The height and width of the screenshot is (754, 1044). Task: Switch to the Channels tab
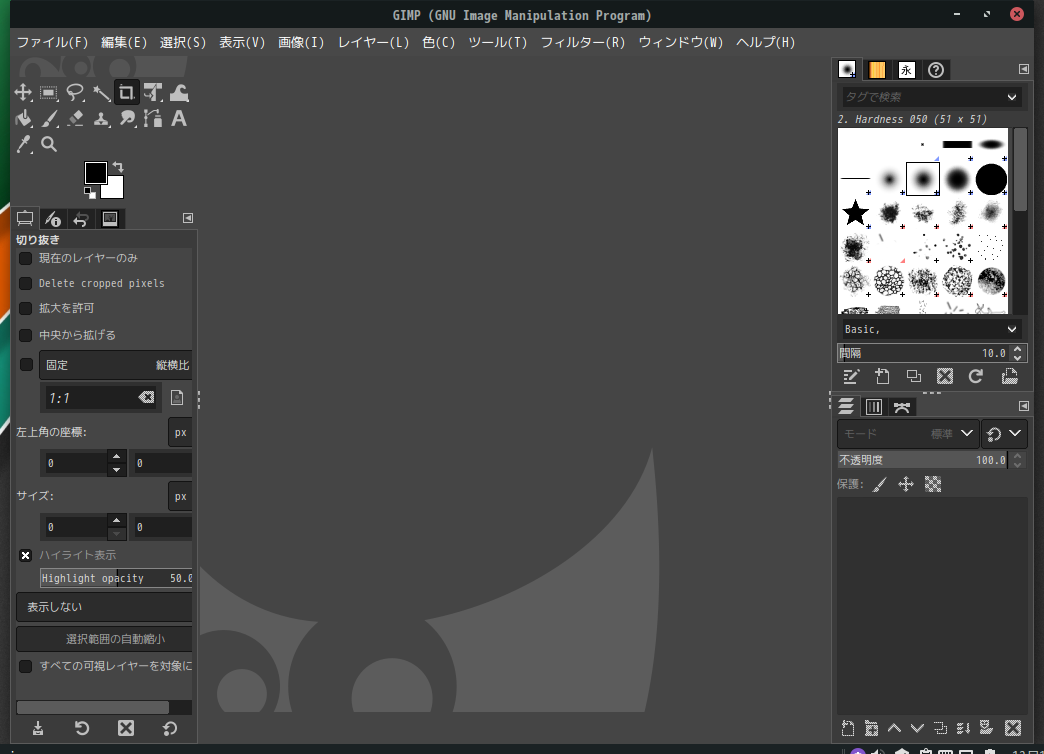click(x=874, y=407)
